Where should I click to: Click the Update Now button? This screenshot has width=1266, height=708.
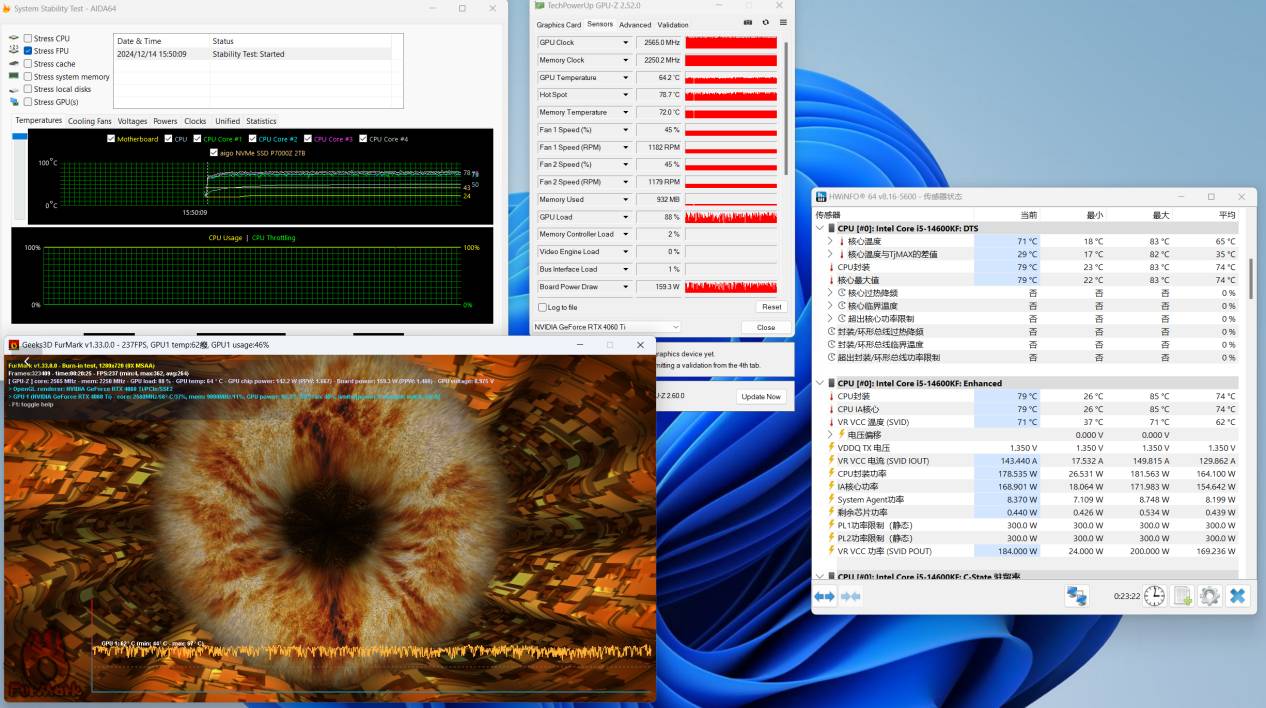[760, 397]
